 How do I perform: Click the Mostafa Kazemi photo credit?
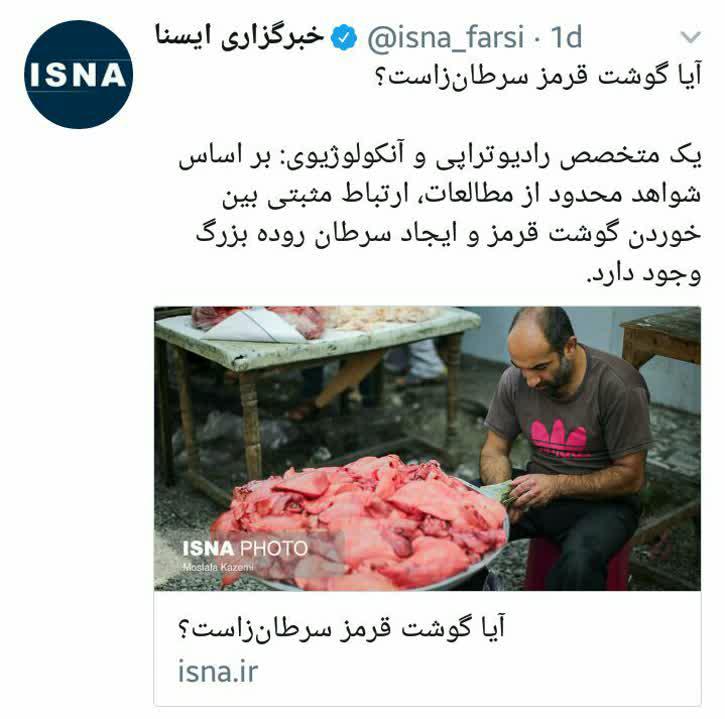pyautogui.click(x=218, y=567)
